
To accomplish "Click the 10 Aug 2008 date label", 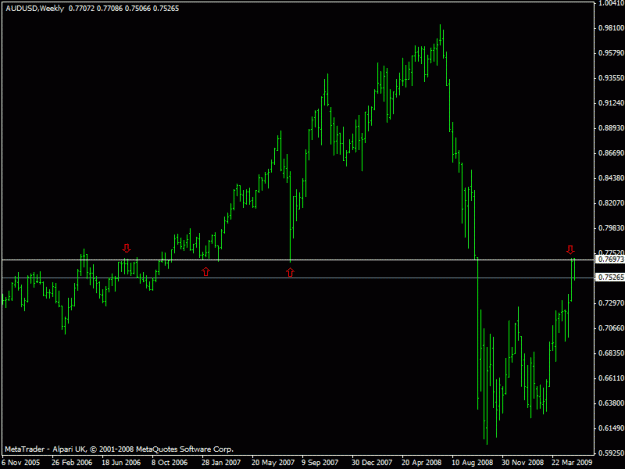I will click(x=472, y=463).
